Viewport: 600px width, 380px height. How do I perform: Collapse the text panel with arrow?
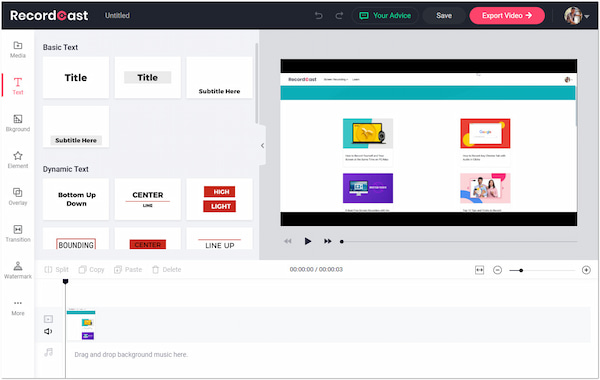(262, 145)
